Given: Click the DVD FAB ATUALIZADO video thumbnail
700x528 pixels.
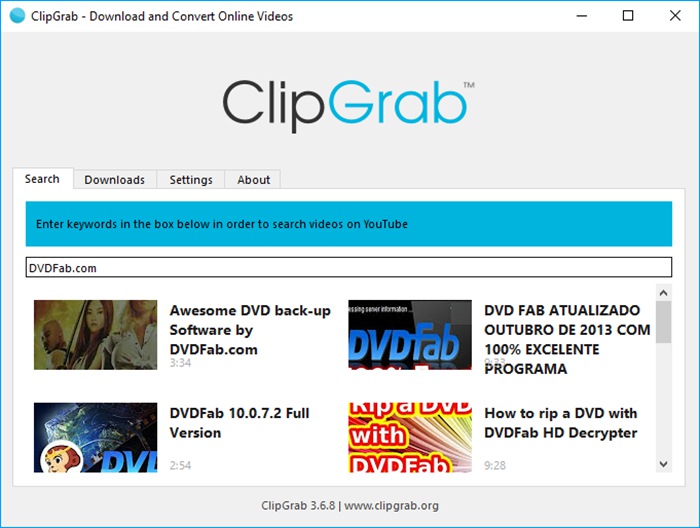Looking at the screenshot, I should pyautogui.click(x=410, y=335).
